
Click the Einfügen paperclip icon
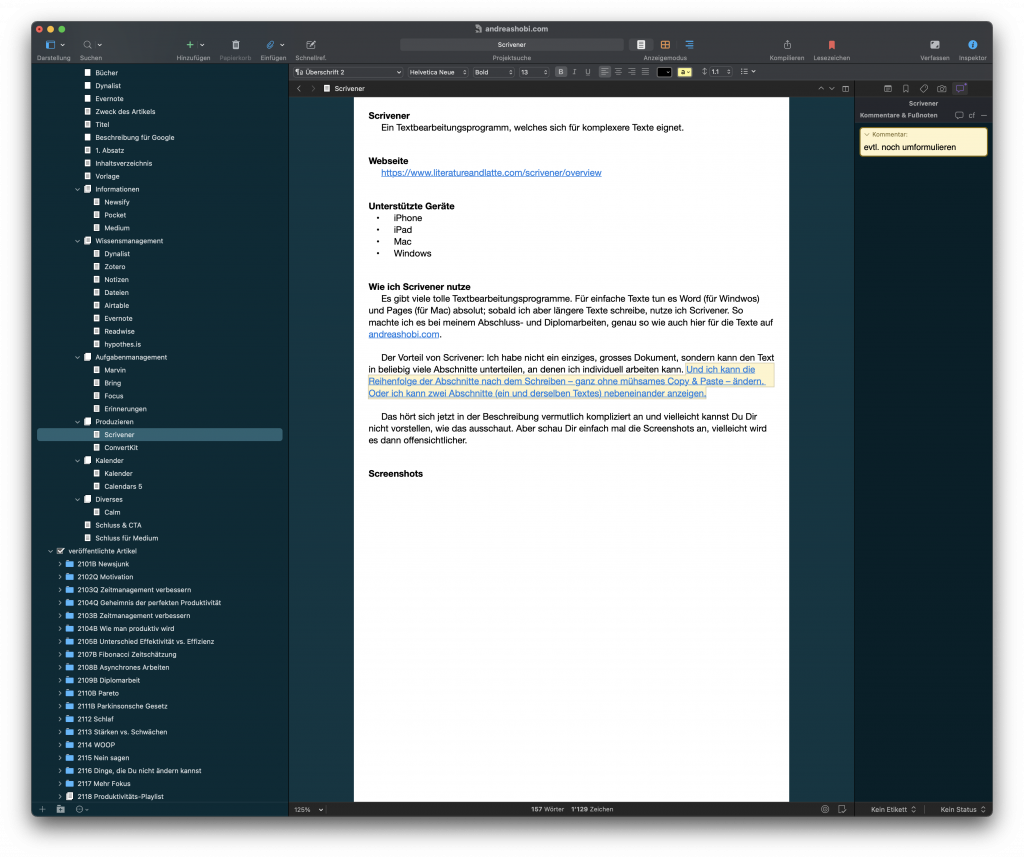(270, 45)
